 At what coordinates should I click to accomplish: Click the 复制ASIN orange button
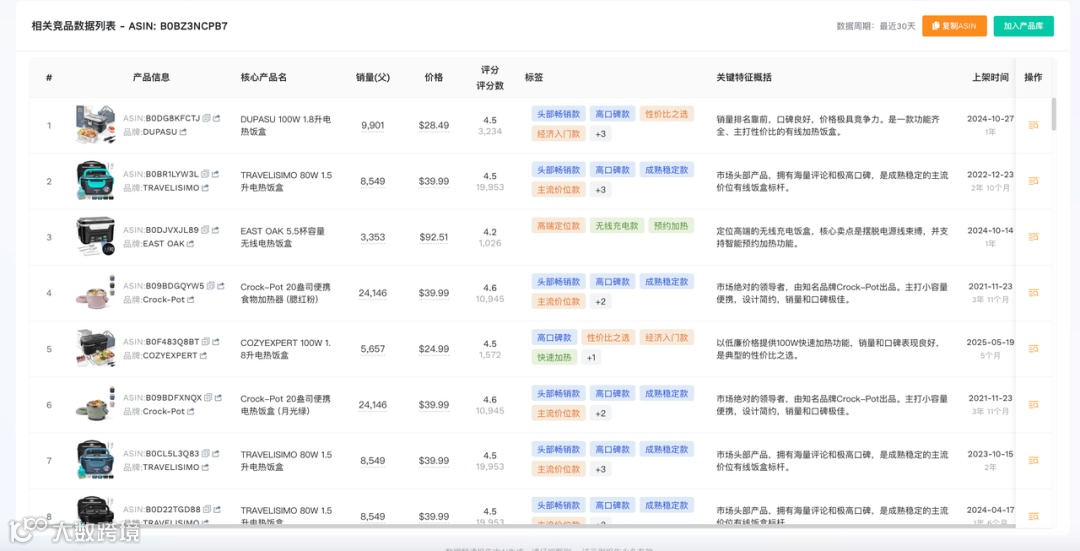pos(954,26)
